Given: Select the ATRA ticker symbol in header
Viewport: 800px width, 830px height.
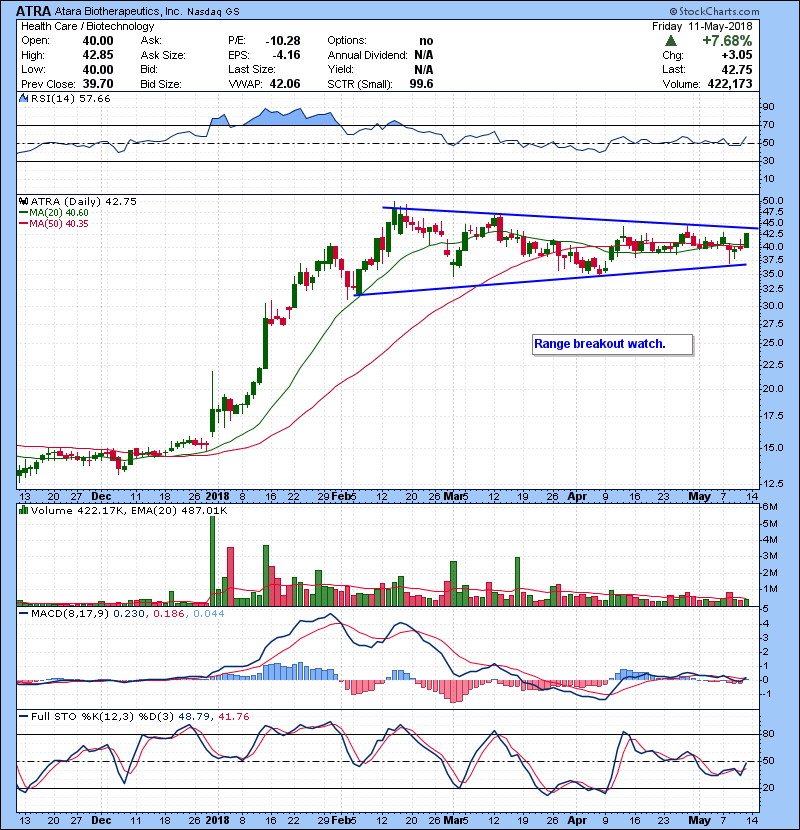Looking at the screenshot, I should [33, 11].
